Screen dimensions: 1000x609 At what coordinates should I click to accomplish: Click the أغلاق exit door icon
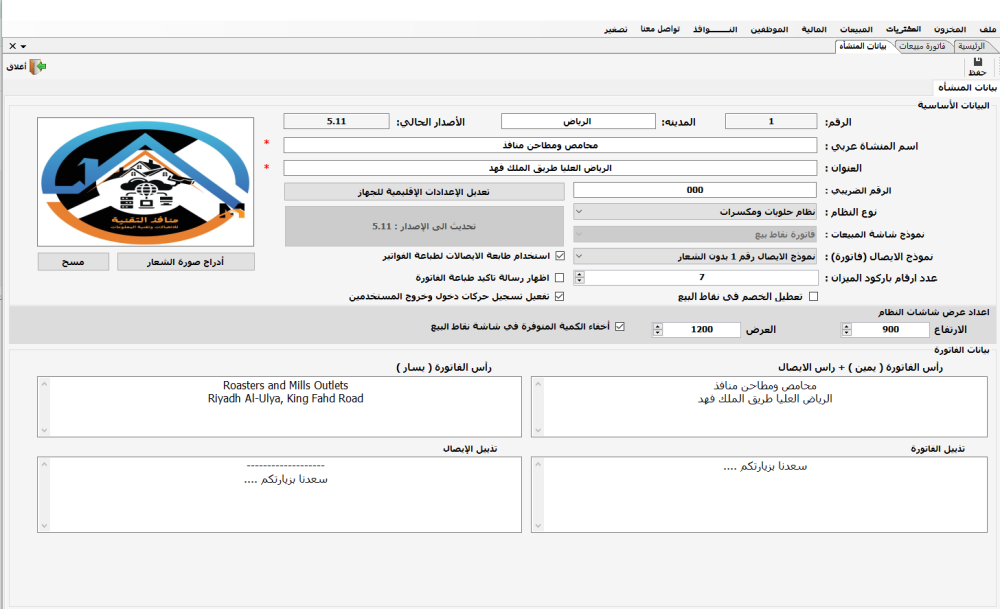39,67
